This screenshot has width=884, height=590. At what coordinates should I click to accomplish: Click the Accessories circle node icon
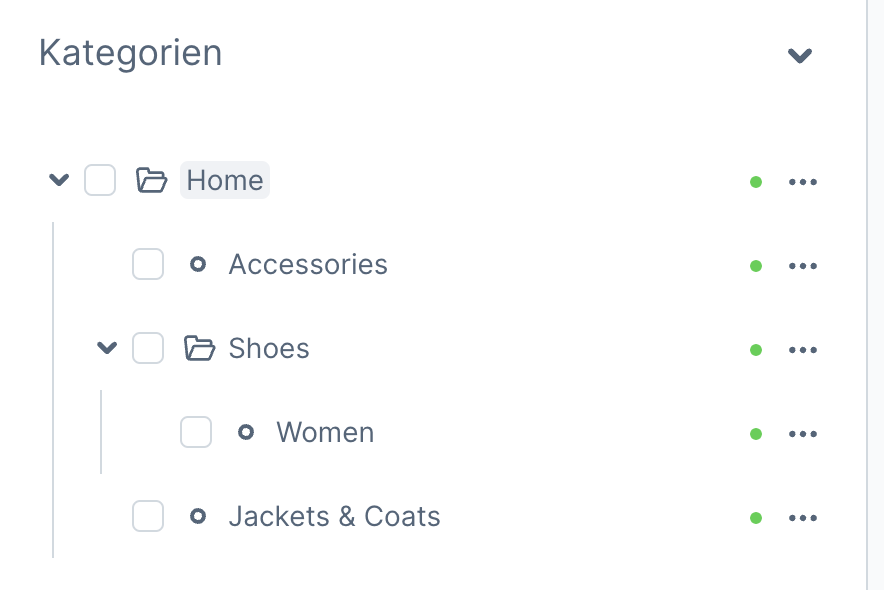coord(198,265)
